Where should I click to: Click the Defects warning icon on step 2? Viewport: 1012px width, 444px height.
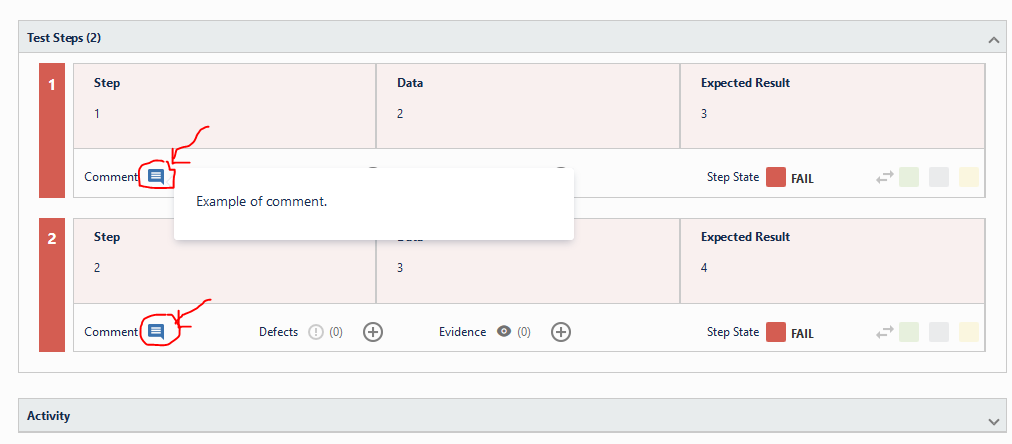315,332
